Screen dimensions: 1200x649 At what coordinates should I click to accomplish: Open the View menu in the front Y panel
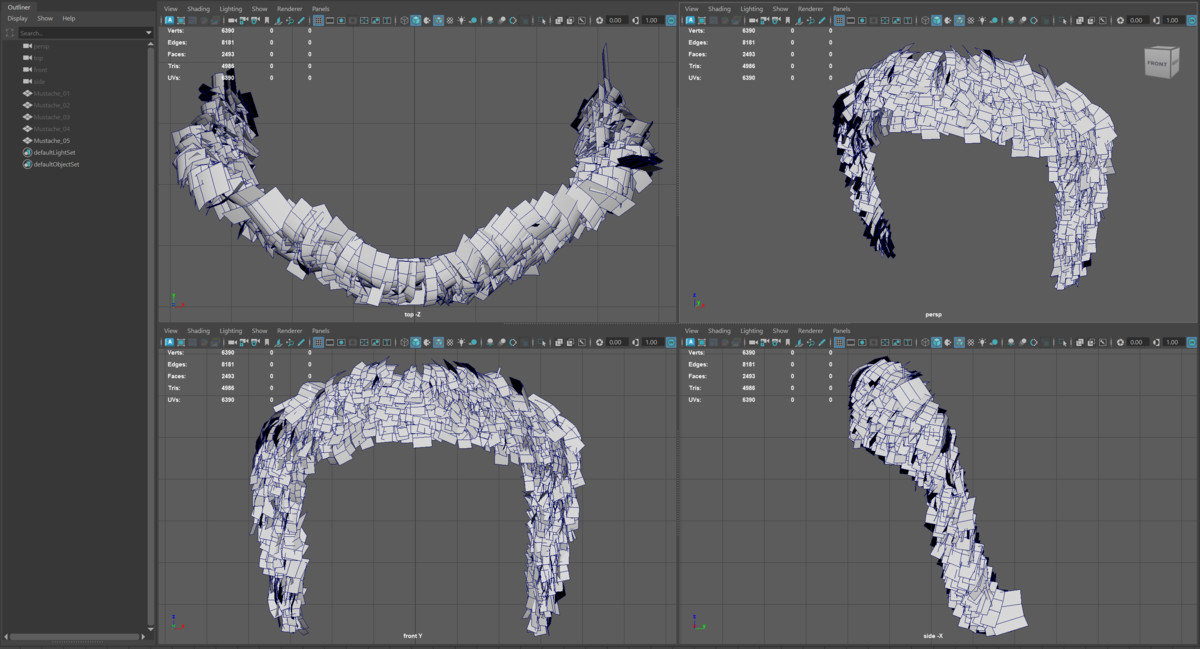coord(171,331)
